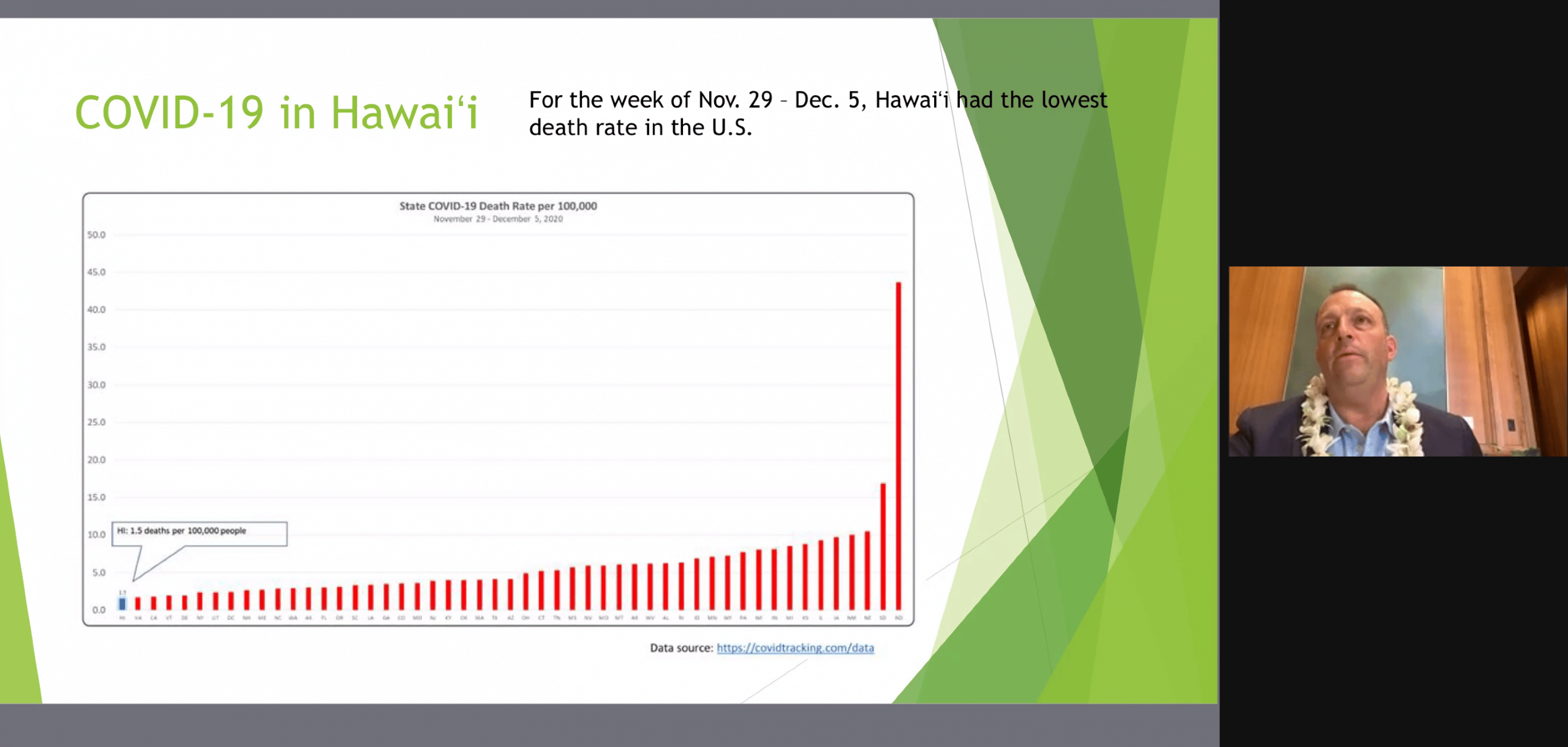Viewport: 1568px width, 747px height.
Task: Click the tallest red ND bar
Action: click(x=899, y=445)
